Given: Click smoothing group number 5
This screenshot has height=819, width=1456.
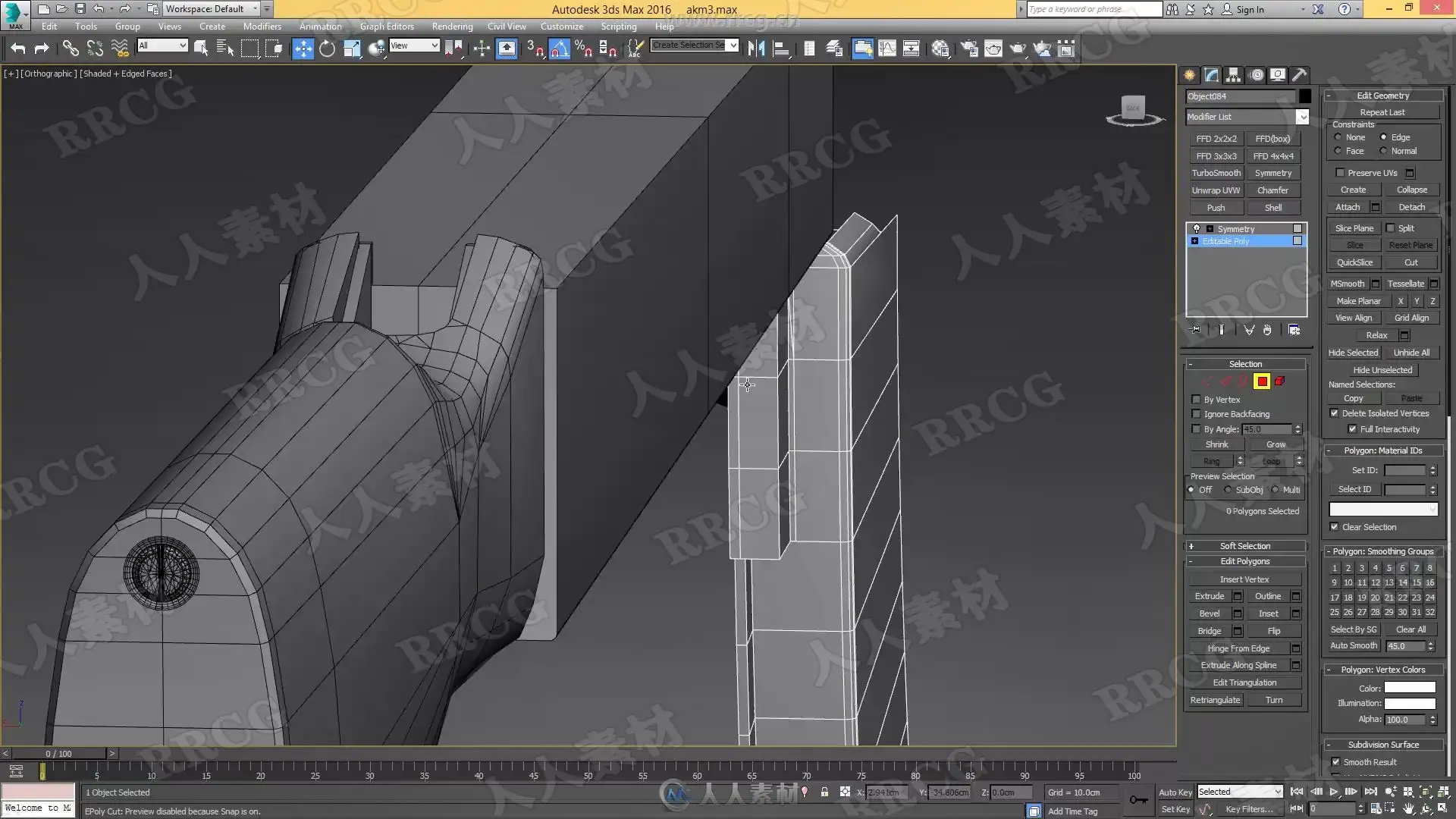Looking at the screenshot, I should (1389, 568).
